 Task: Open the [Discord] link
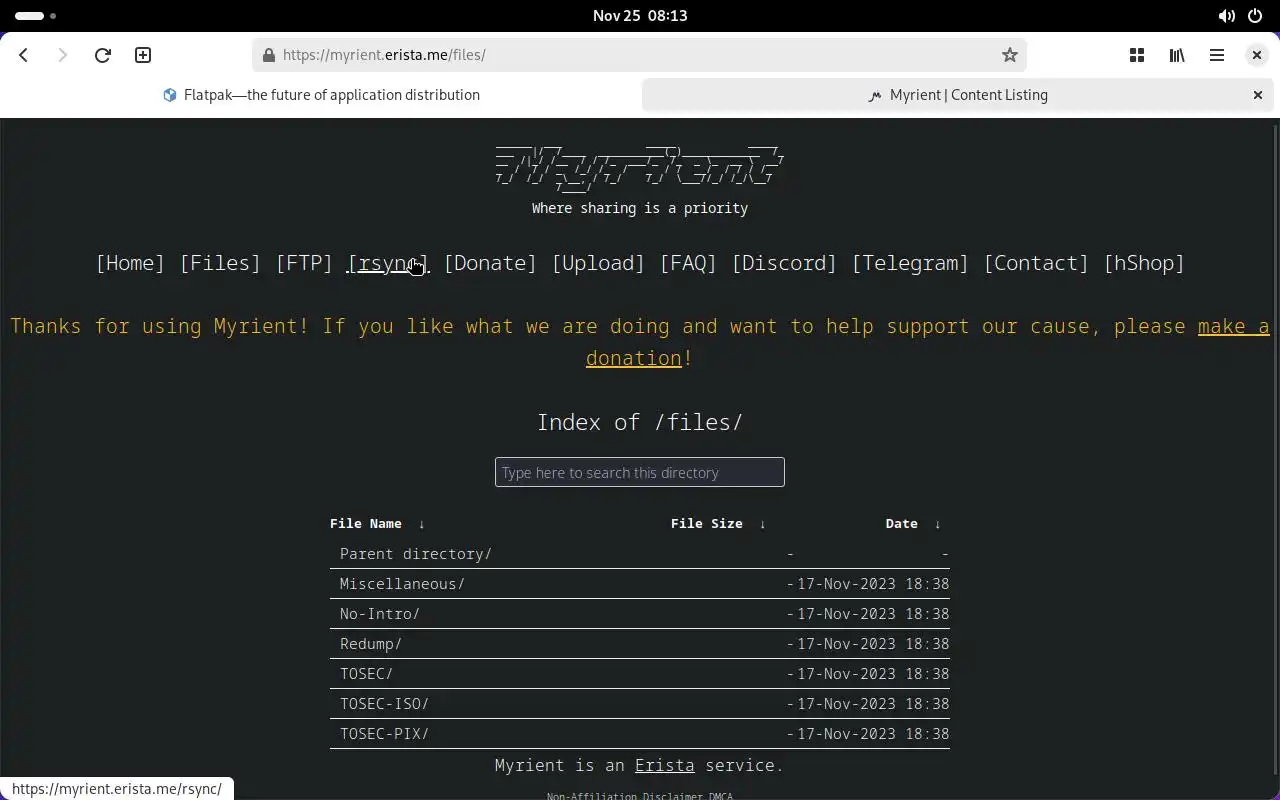click(x=784, y=263)
